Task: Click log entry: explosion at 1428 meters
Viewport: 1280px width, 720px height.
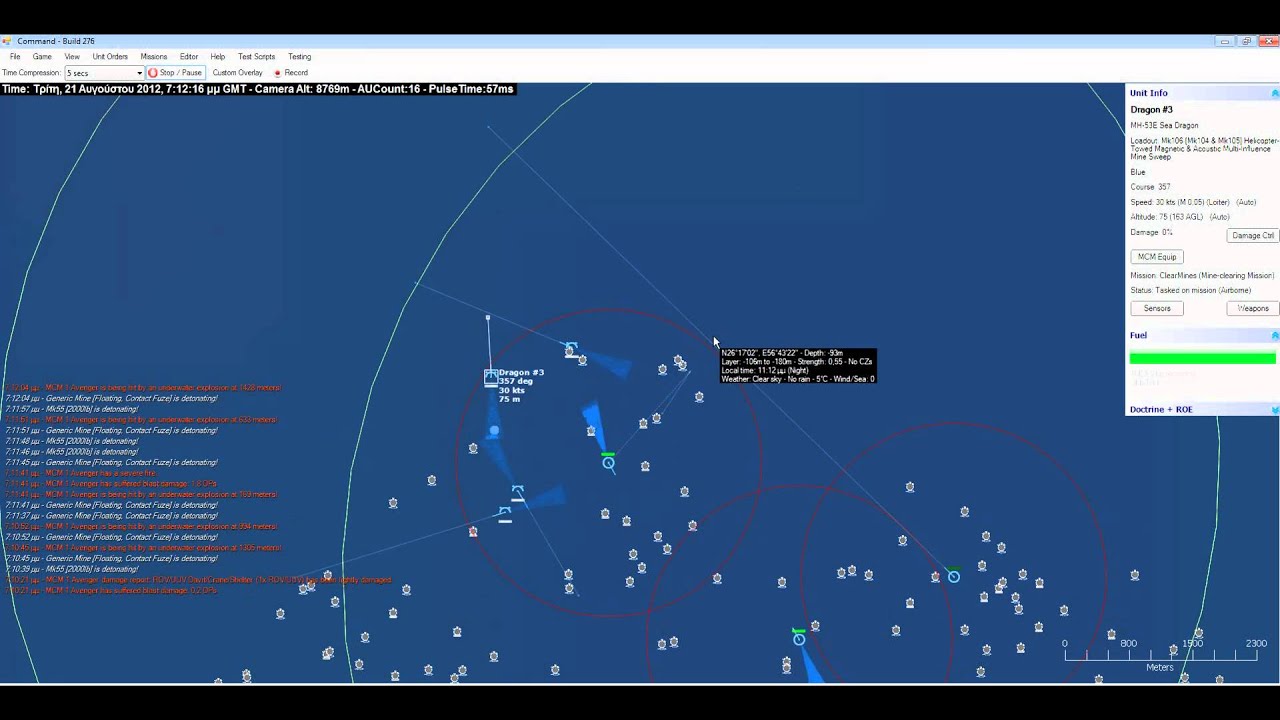Action: pyautogui.click(x=143, y=387)
